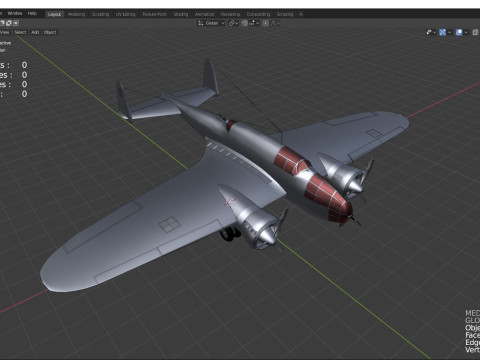This screenshot has width=480, height=360.
Task: Switch to the Animation workspace tab
Action: click(x=204, y=14)
